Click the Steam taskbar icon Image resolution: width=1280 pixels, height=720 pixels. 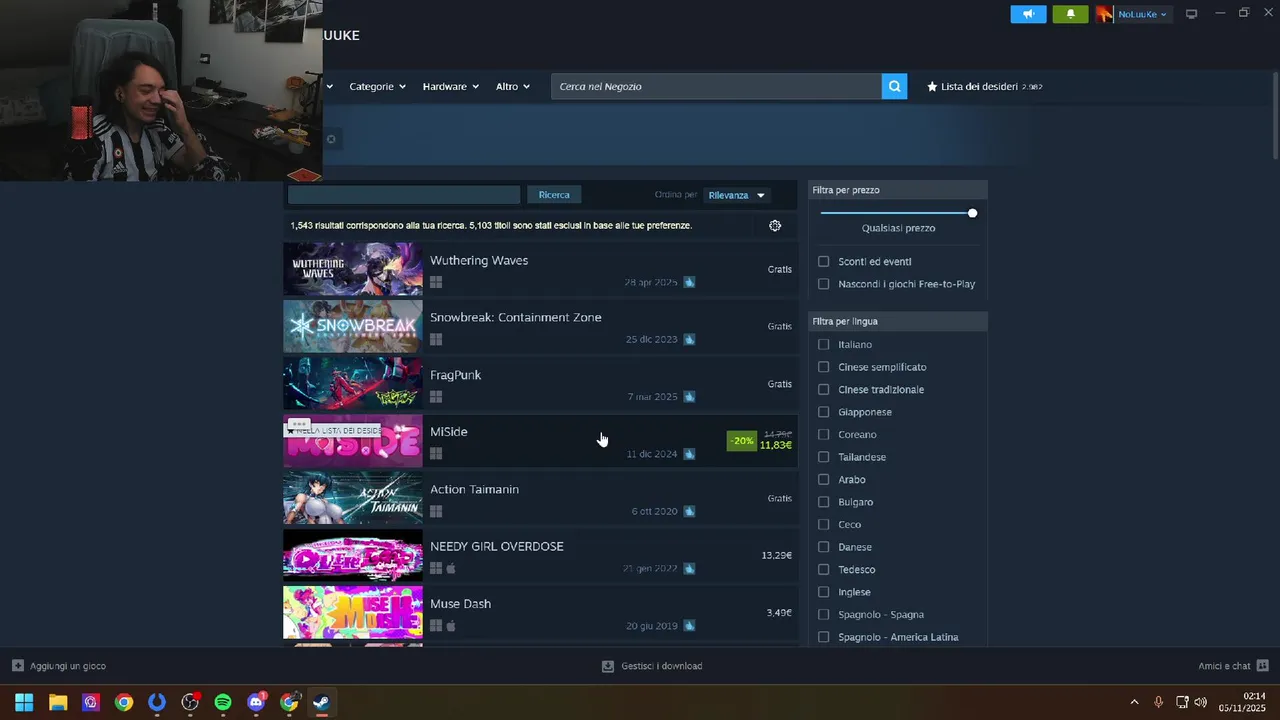[x=321, y=702]
